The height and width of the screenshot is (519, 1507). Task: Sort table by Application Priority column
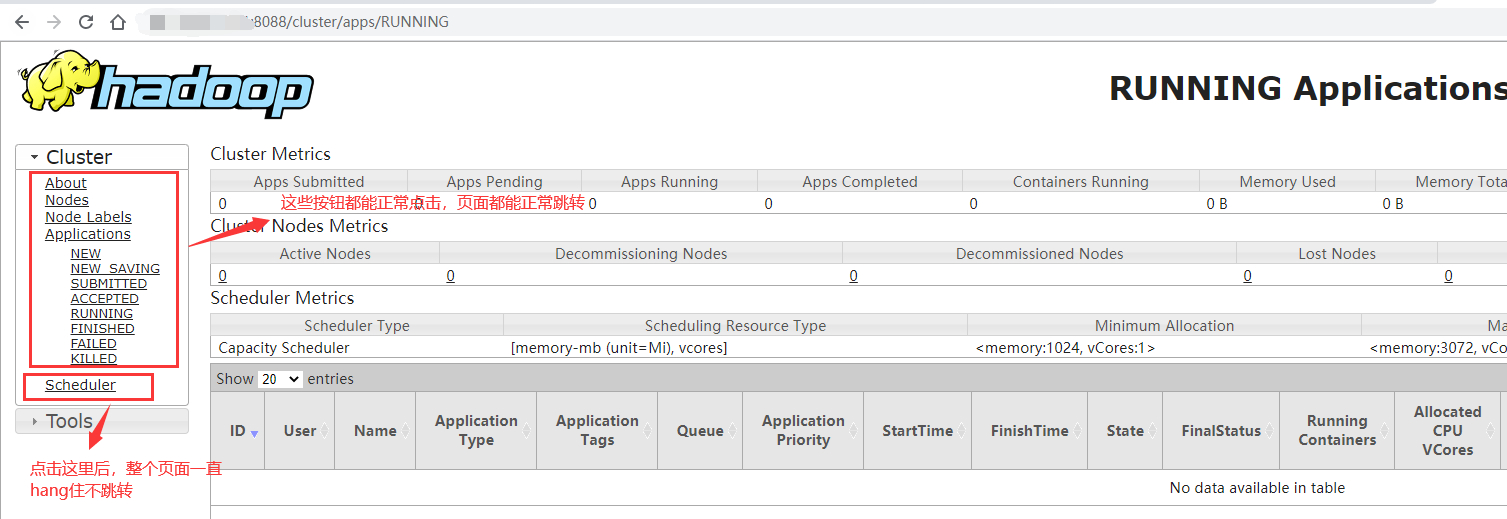click(803, 431)
